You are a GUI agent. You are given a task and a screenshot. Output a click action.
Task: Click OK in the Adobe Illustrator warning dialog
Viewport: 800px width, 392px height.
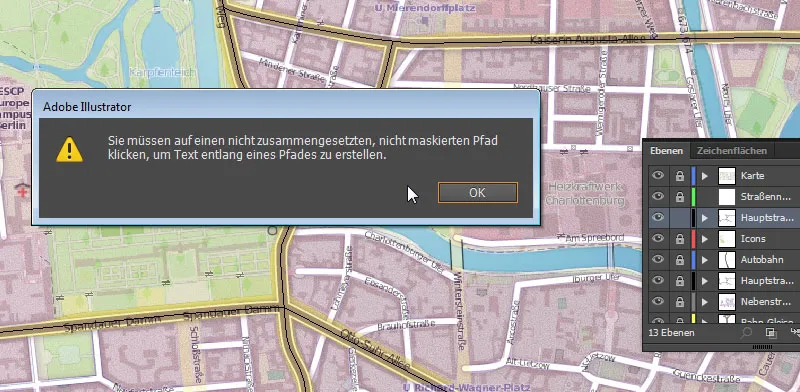pyautogui.click(x=478, y=192)
